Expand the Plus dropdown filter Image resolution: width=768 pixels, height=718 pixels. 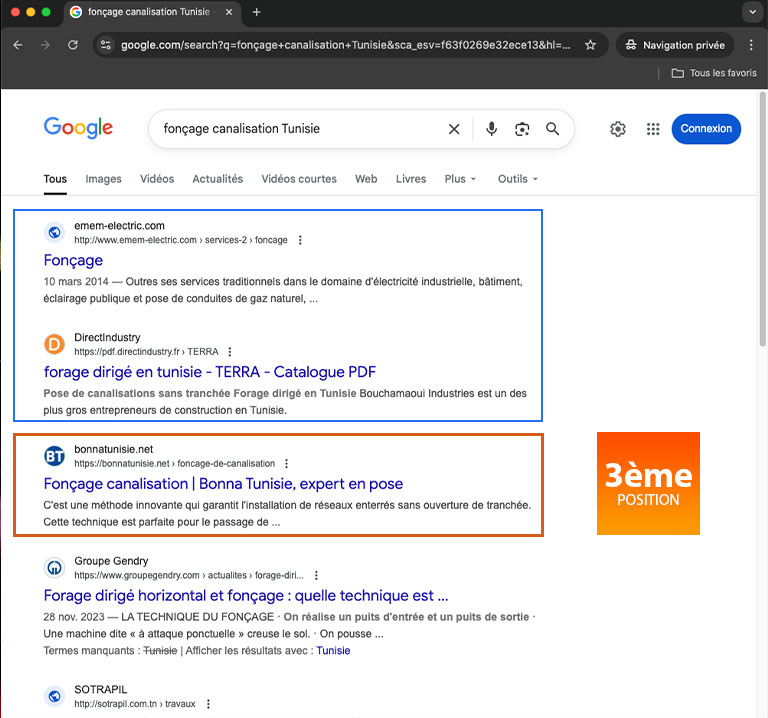(460, 179)
